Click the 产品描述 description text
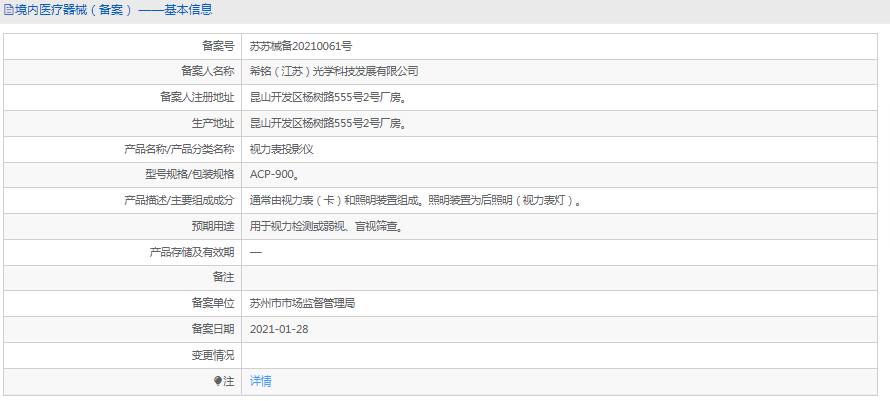This screenshot has width=890, height=401. click(415, 201)
